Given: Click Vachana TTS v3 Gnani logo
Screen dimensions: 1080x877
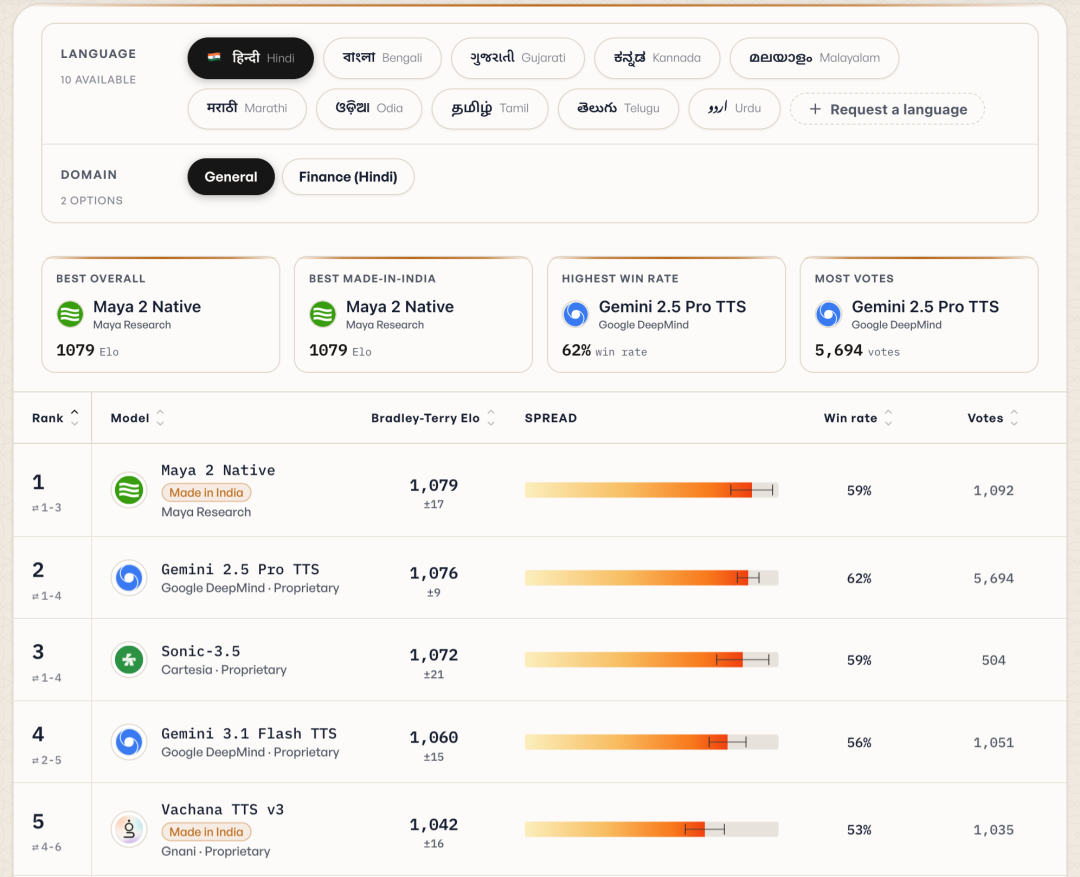Looking at the screenshot, I should (129, 829).
